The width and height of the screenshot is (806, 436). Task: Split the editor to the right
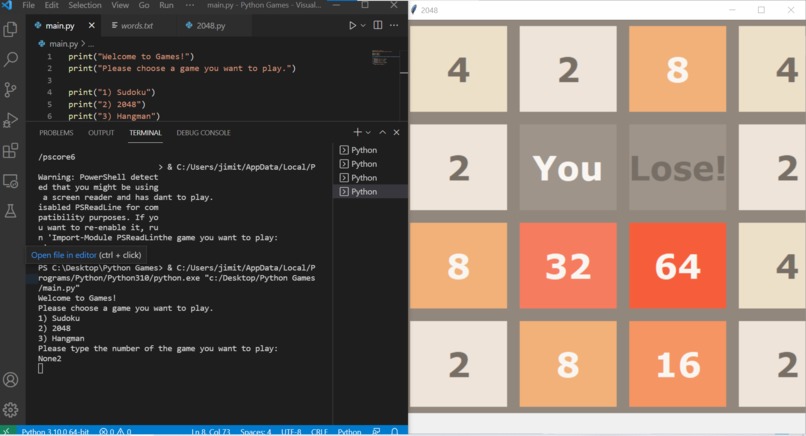[378, 25]
